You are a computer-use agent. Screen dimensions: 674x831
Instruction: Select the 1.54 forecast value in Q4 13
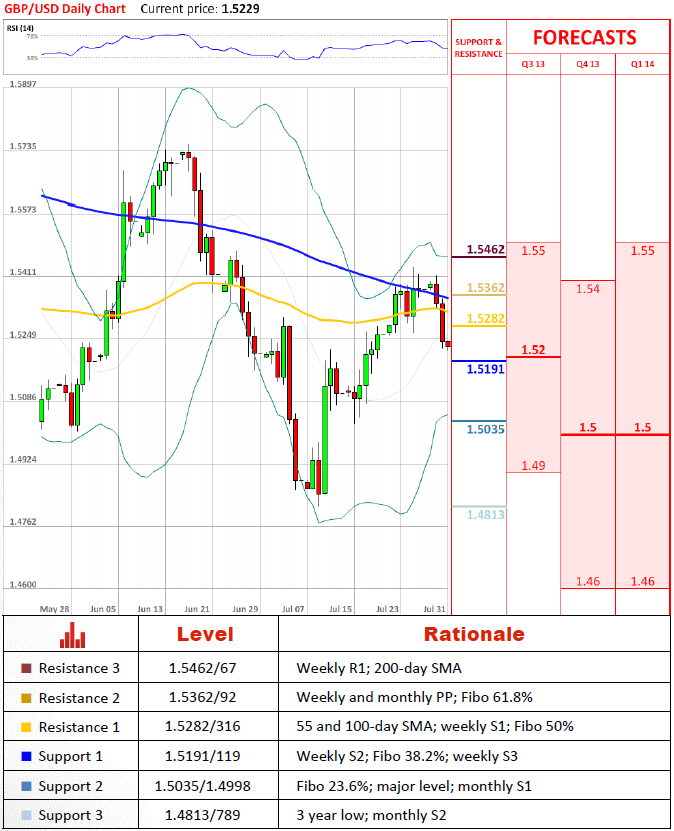pos(588,289)
